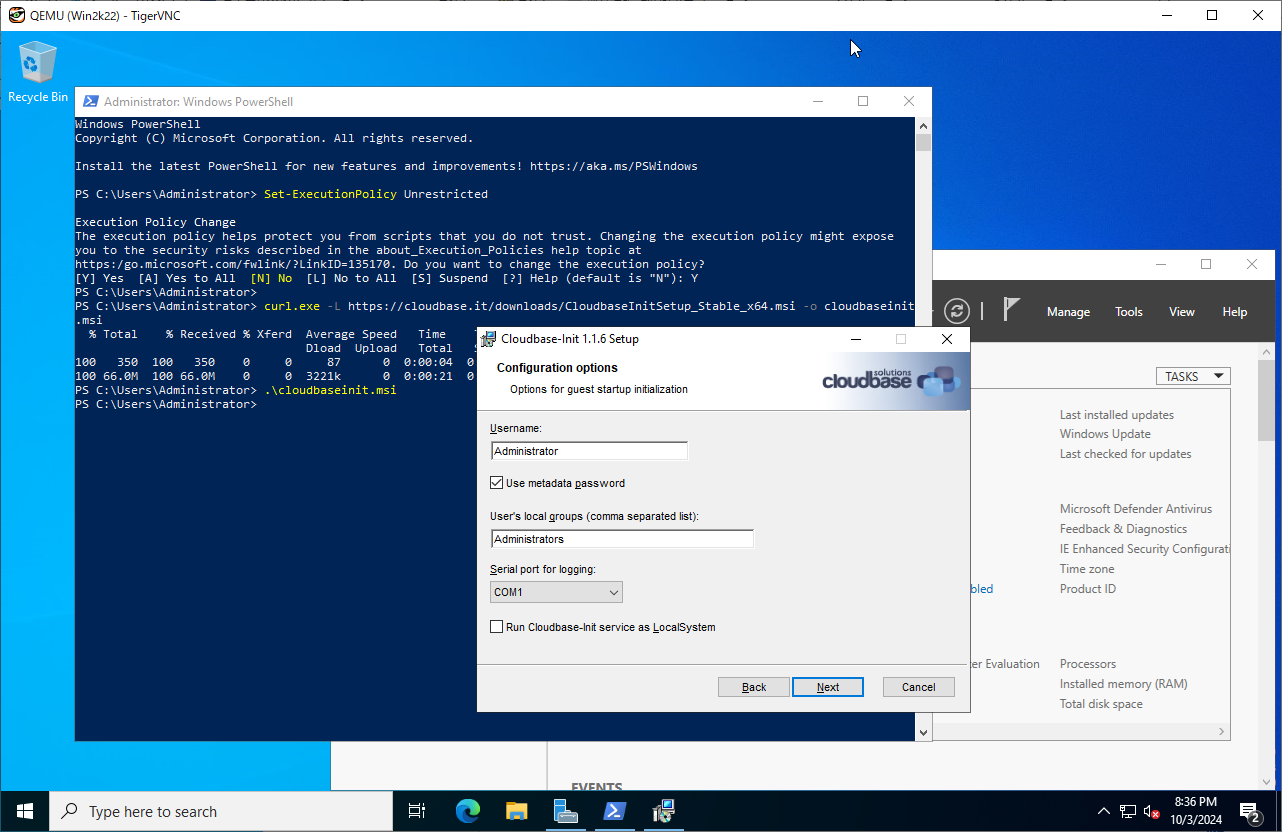Maximize the PowerShell window
The image size is (1282, 832).
point(863,101)
